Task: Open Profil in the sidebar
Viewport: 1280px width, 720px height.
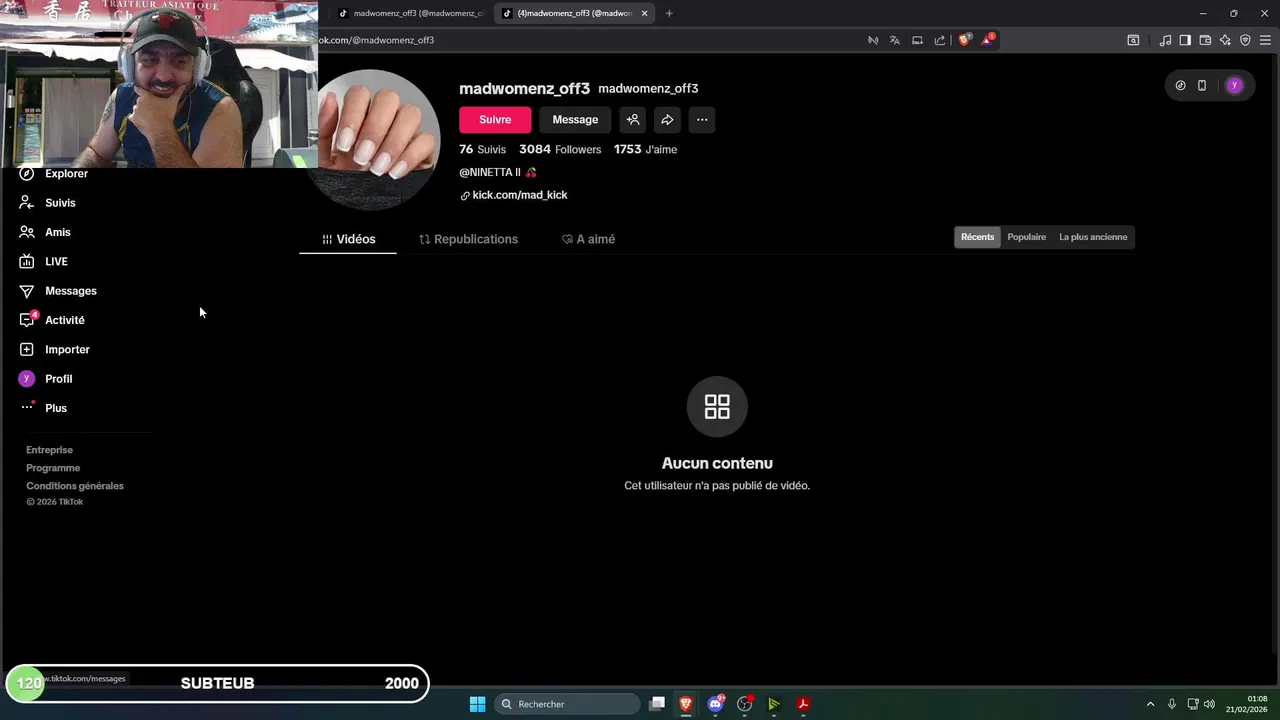Action: pos(46,379)
